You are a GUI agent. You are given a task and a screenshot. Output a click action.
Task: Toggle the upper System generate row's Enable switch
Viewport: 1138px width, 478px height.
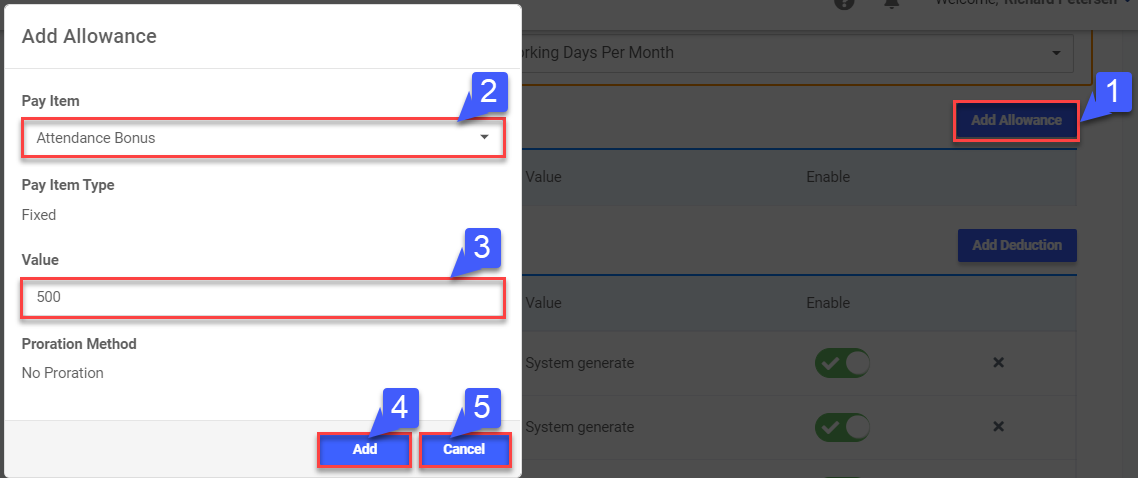[842, 363]
